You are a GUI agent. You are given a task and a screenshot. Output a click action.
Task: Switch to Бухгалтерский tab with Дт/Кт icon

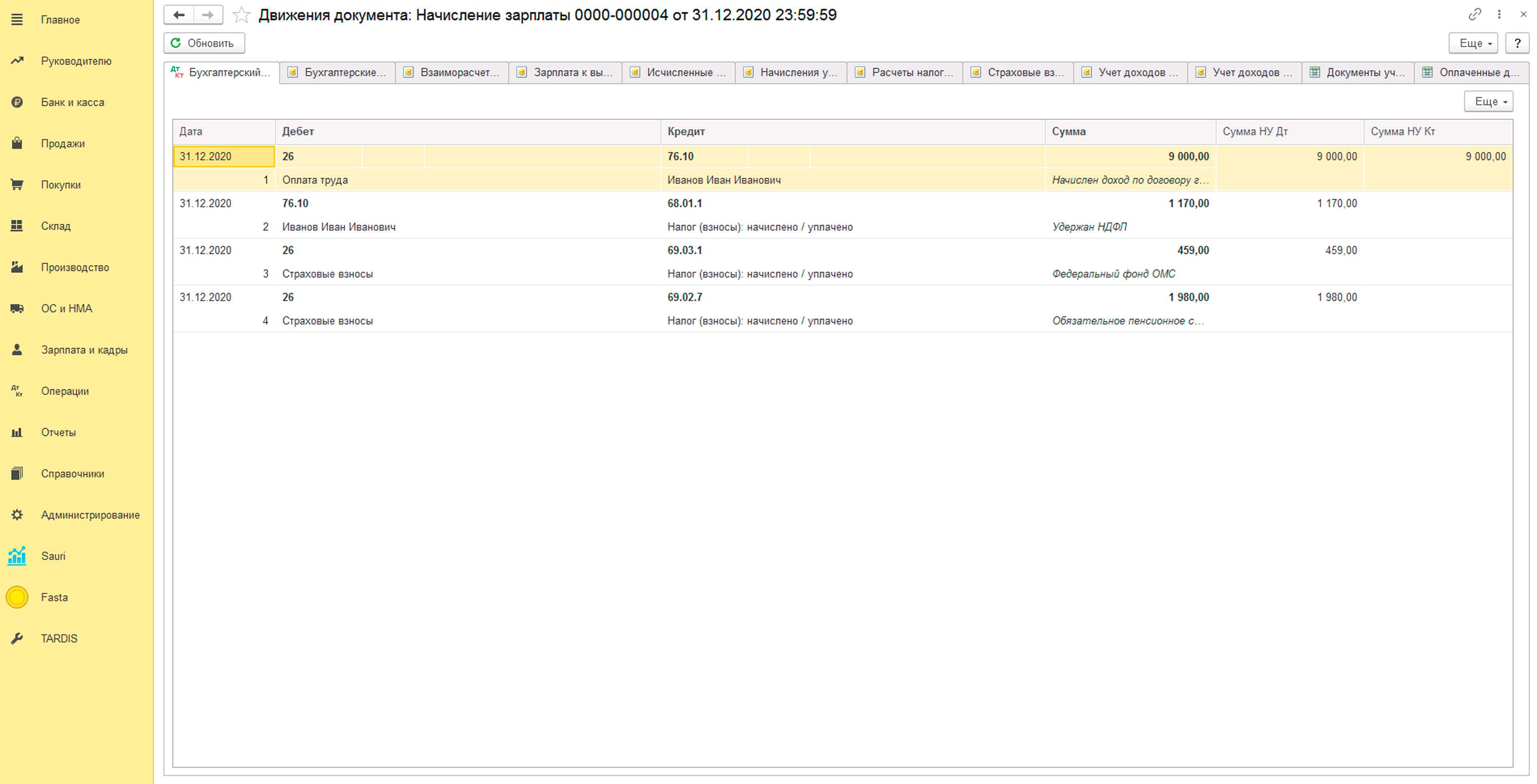[x=221, y=72]
